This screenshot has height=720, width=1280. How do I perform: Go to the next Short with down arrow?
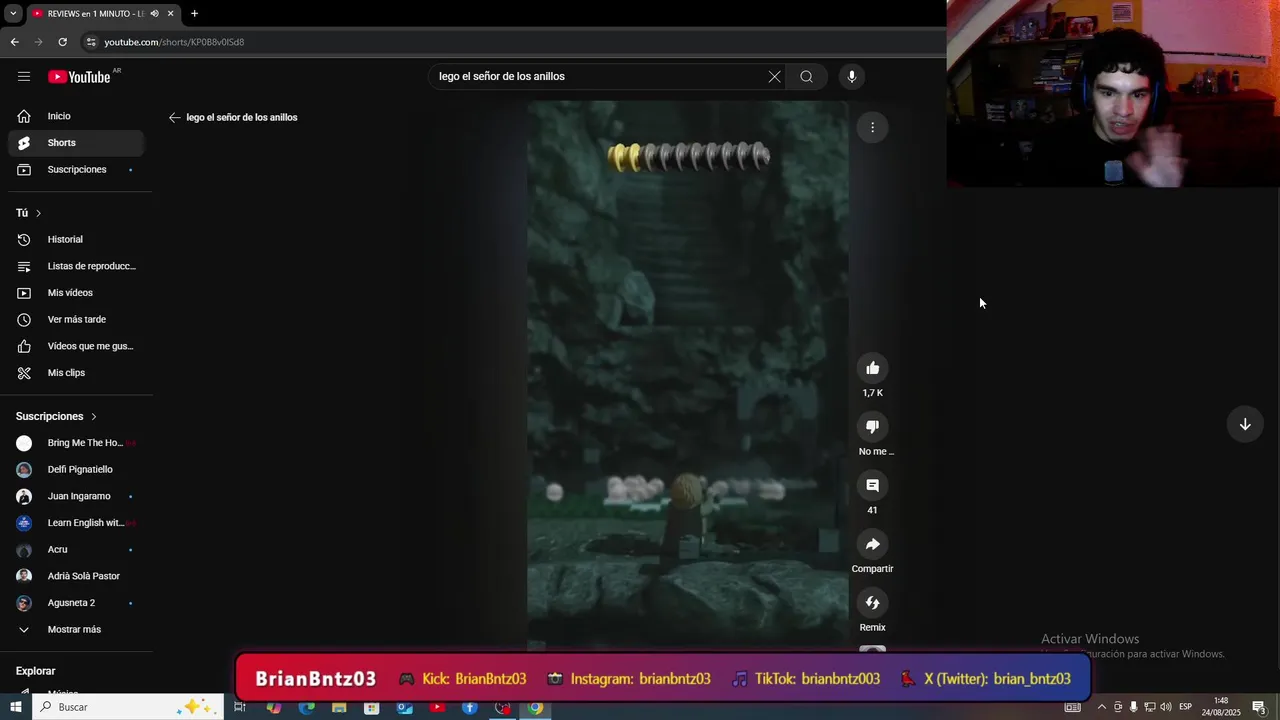pyautogui.click(x=1245, y=424)
